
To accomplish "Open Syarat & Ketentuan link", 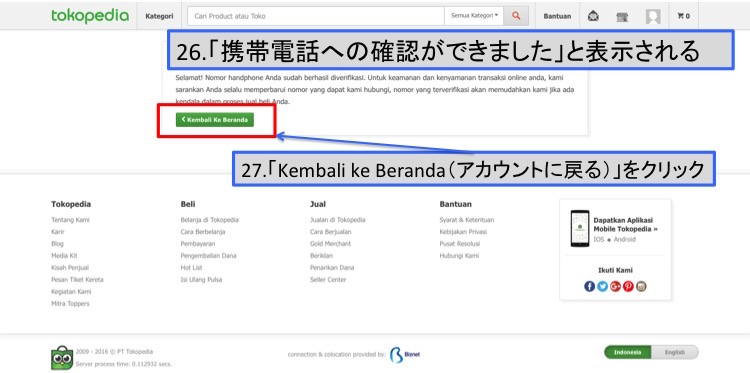I will (467, 220).
